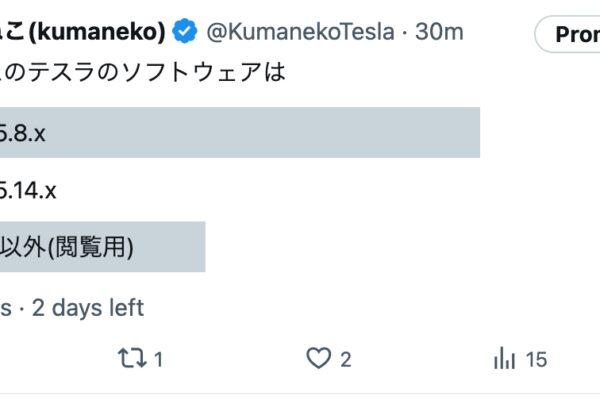Click the gray result bar beside 5.8.x
This screenshot has width=600, height=400.
point(300,133)
